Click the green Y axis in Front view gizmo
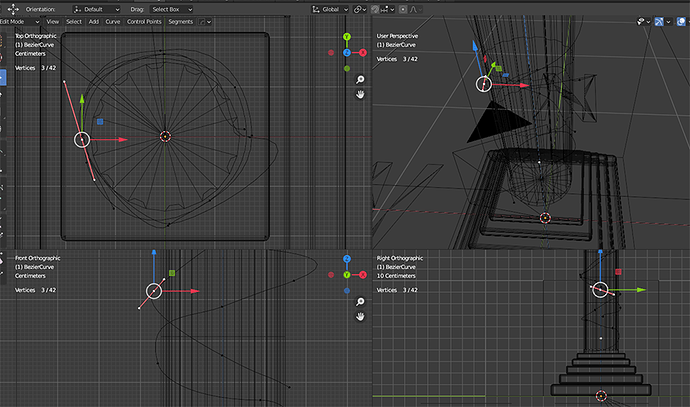This screenshot has width=690, height=407. 347,275
